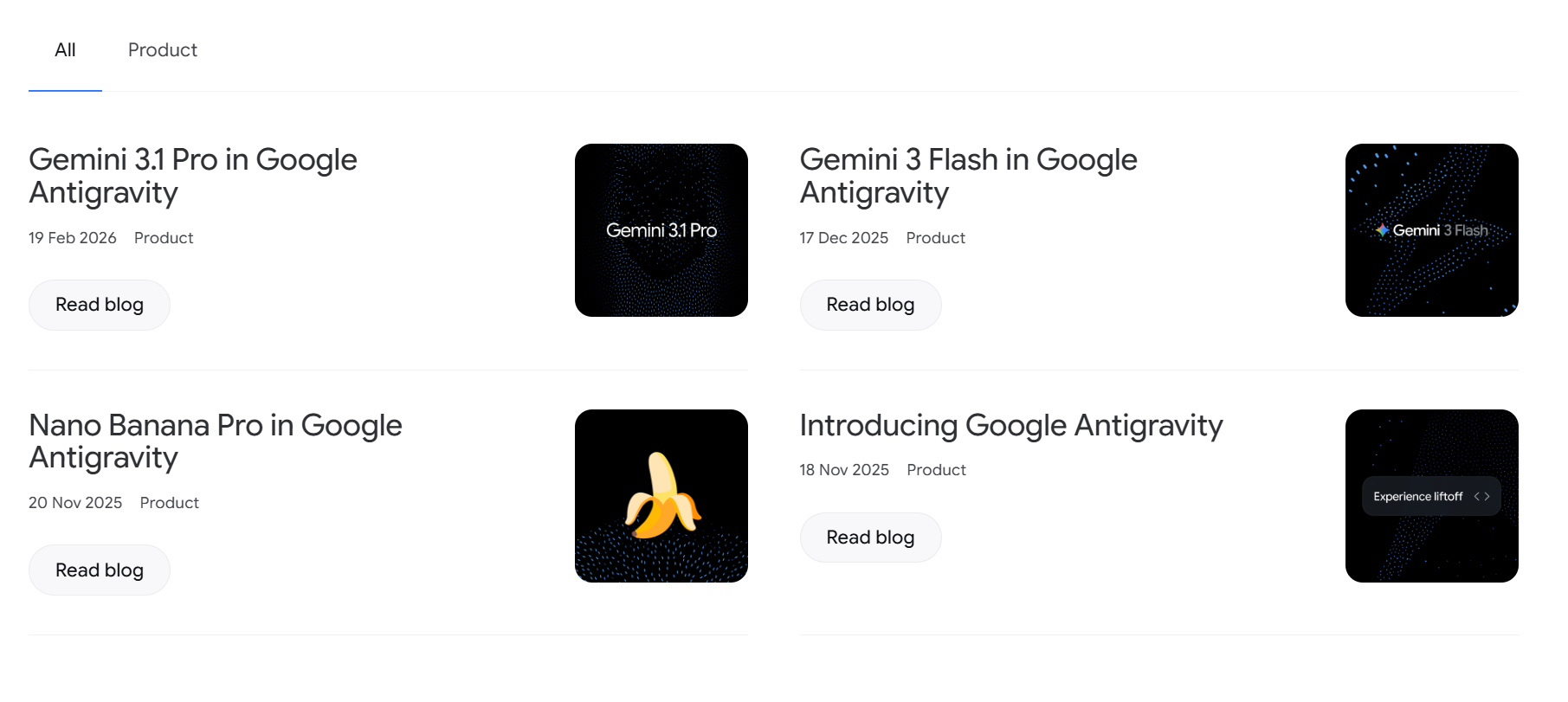
Task: Switch to the All tab
Action: [65, 50]
